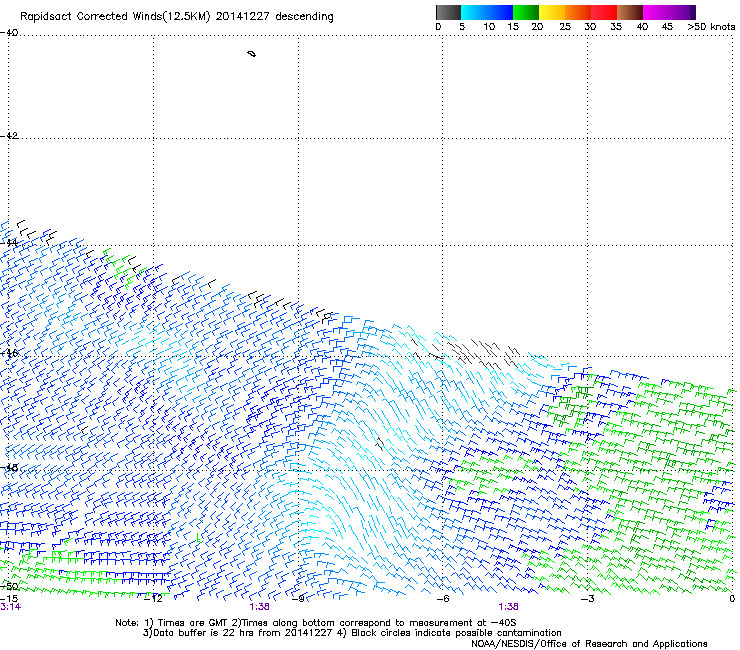
Task: Click the '20' legend scale label
Action: point(537,27)
